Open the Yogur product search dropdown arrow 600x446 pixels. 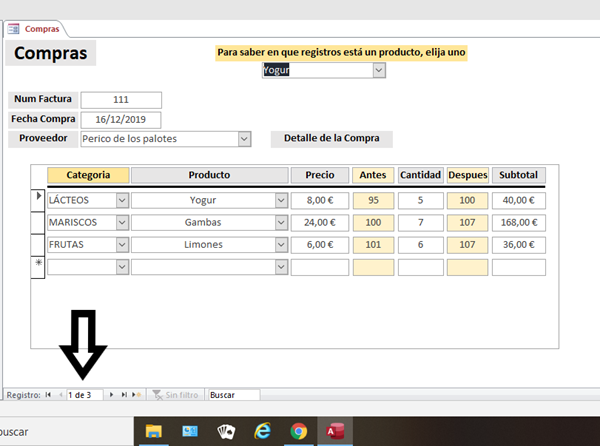coord(379,70)
